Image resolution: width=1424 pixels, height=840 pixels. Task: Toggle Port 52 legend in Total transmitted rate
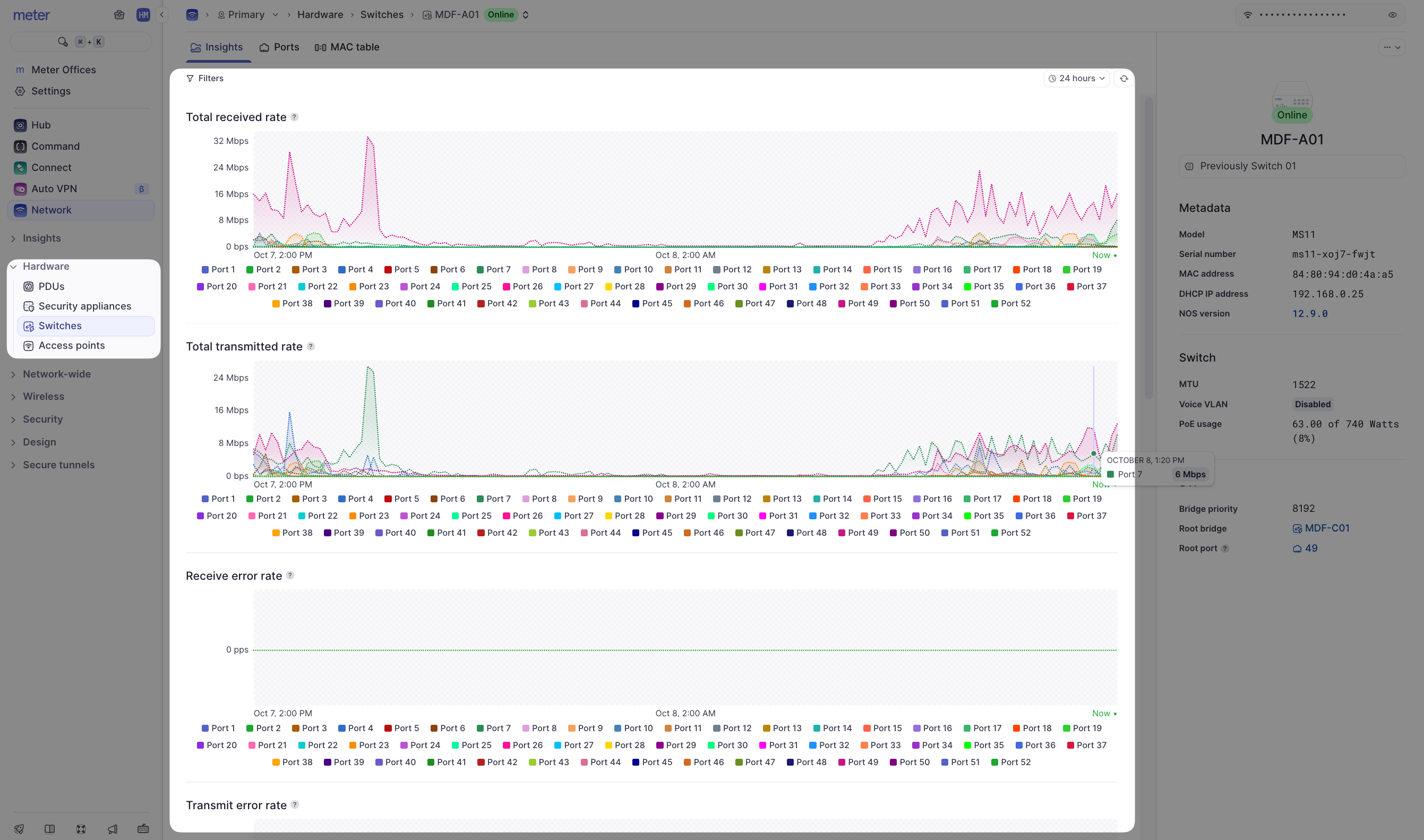pos(1010,533)
